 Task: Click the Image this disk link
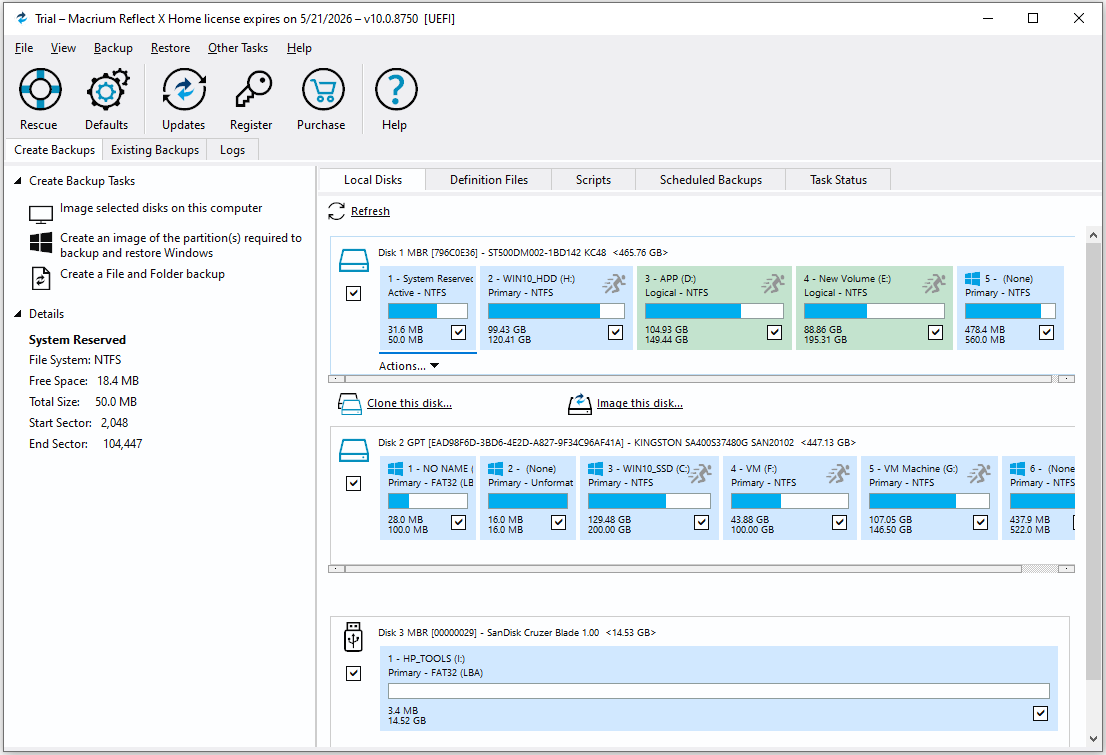640,404
